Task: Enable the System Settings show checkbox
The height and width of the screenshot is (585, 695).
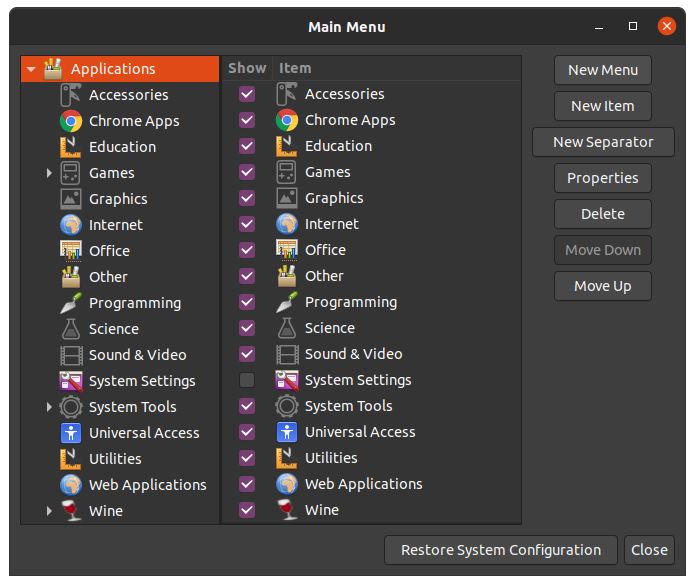Action: click(x=247, y=380)
